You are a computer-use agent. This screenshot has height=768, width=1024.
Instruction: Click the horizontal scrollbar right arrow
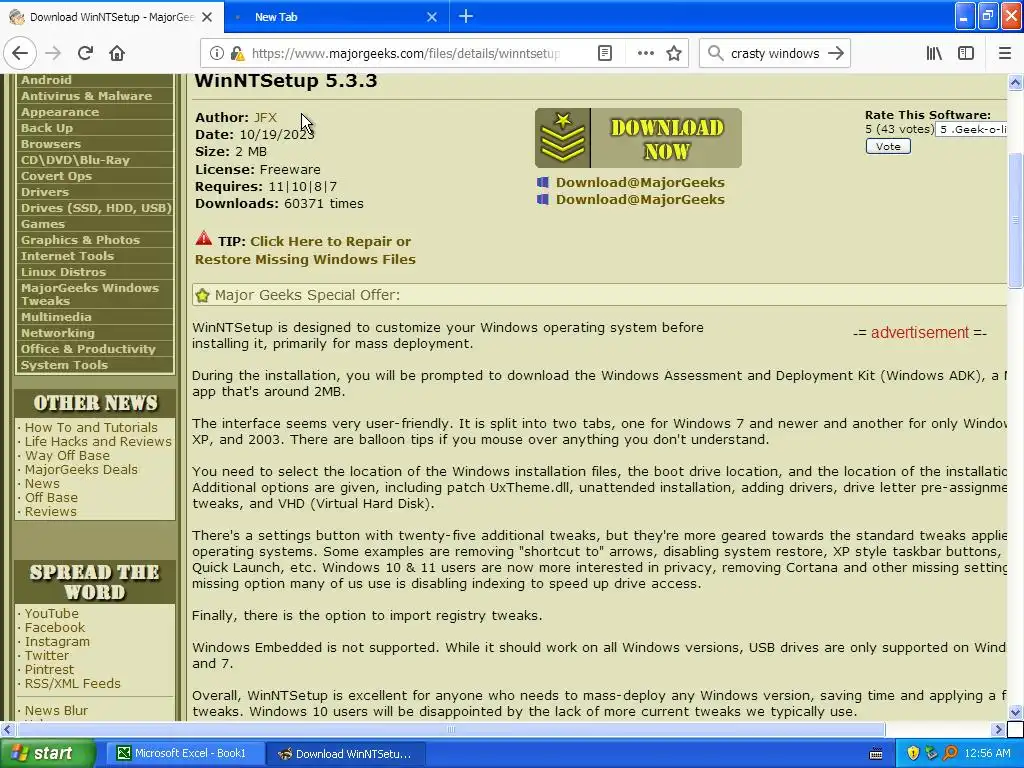998,729
